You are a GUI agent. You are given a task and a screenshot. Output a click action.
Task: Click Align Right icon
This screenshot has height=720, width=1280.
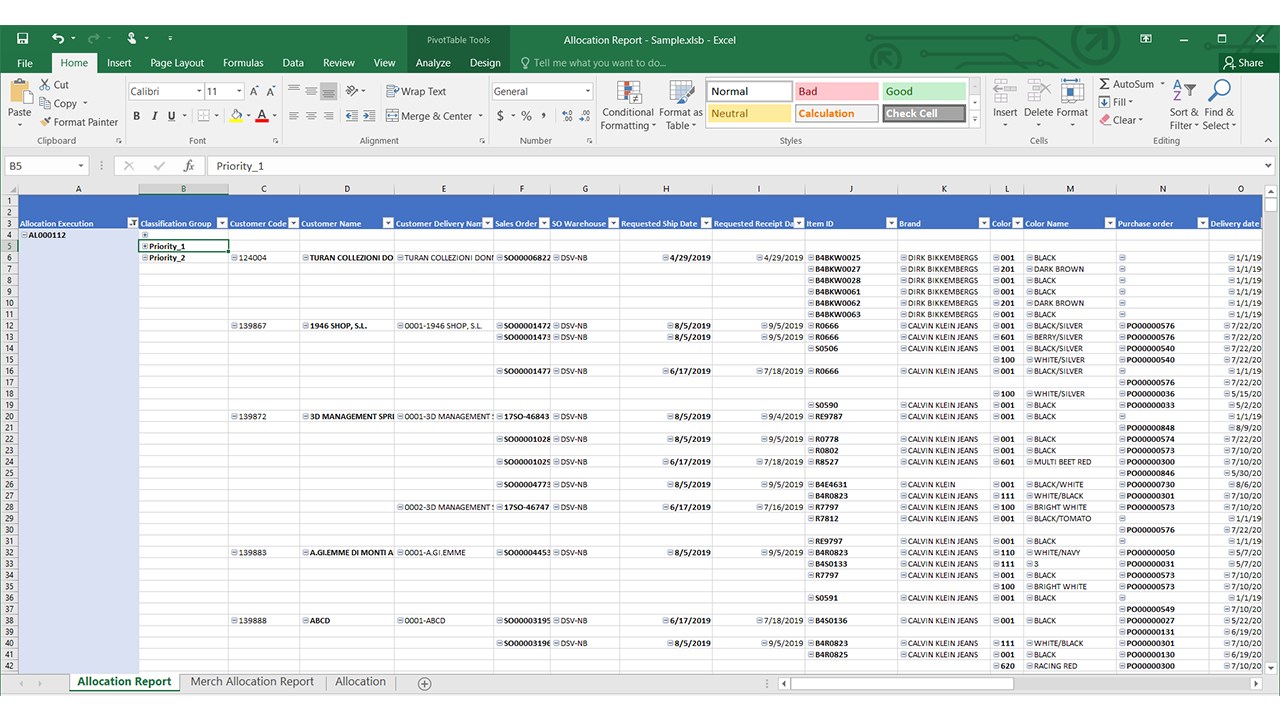click(328, 116)
